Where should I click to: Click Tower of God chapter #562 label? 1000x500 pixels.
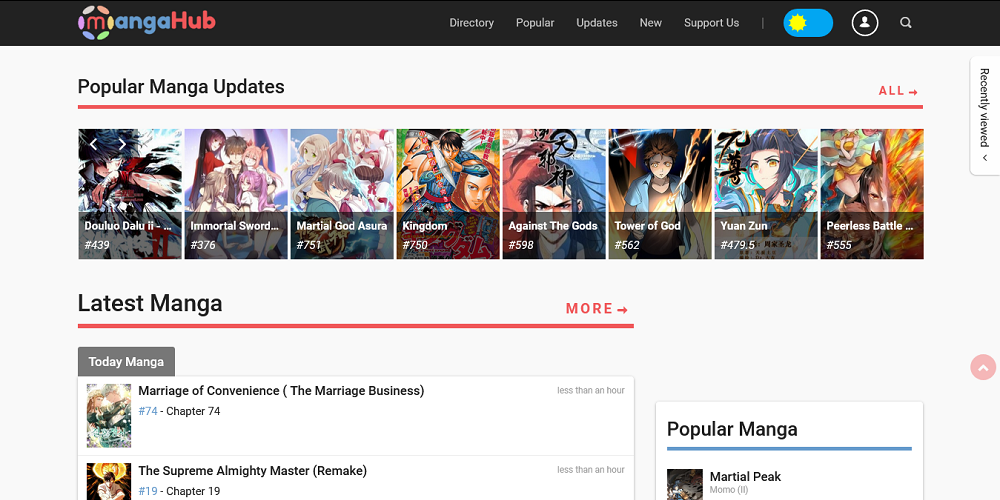[x=627, y=245]
